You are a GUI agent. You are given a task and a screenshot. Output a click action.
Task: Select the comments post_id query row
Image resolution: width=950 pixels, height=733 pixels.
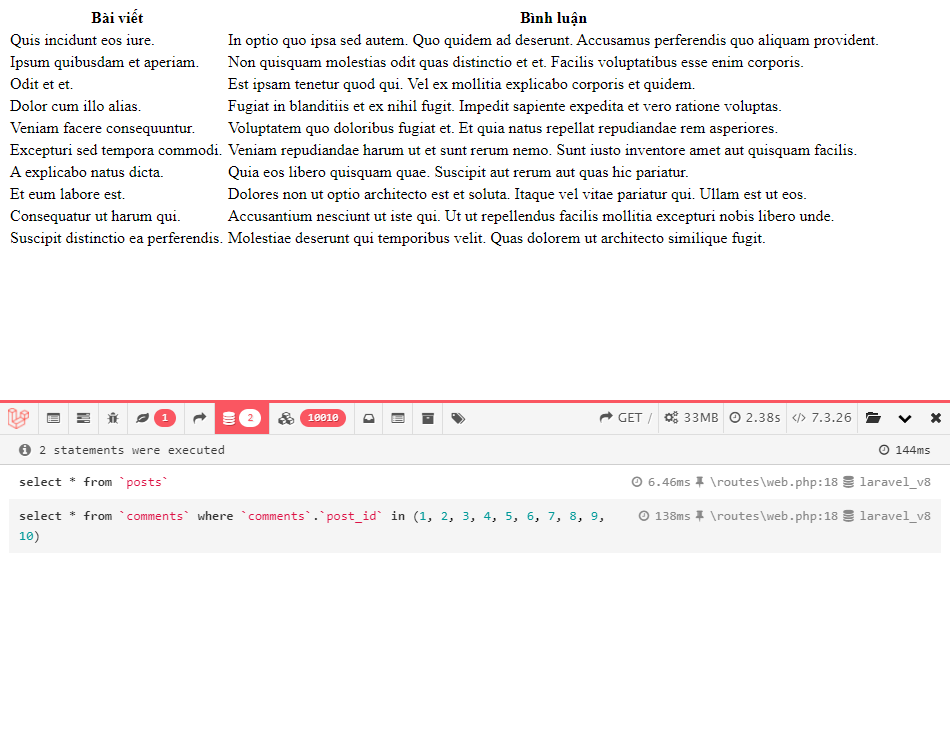[x=475, y=526]
